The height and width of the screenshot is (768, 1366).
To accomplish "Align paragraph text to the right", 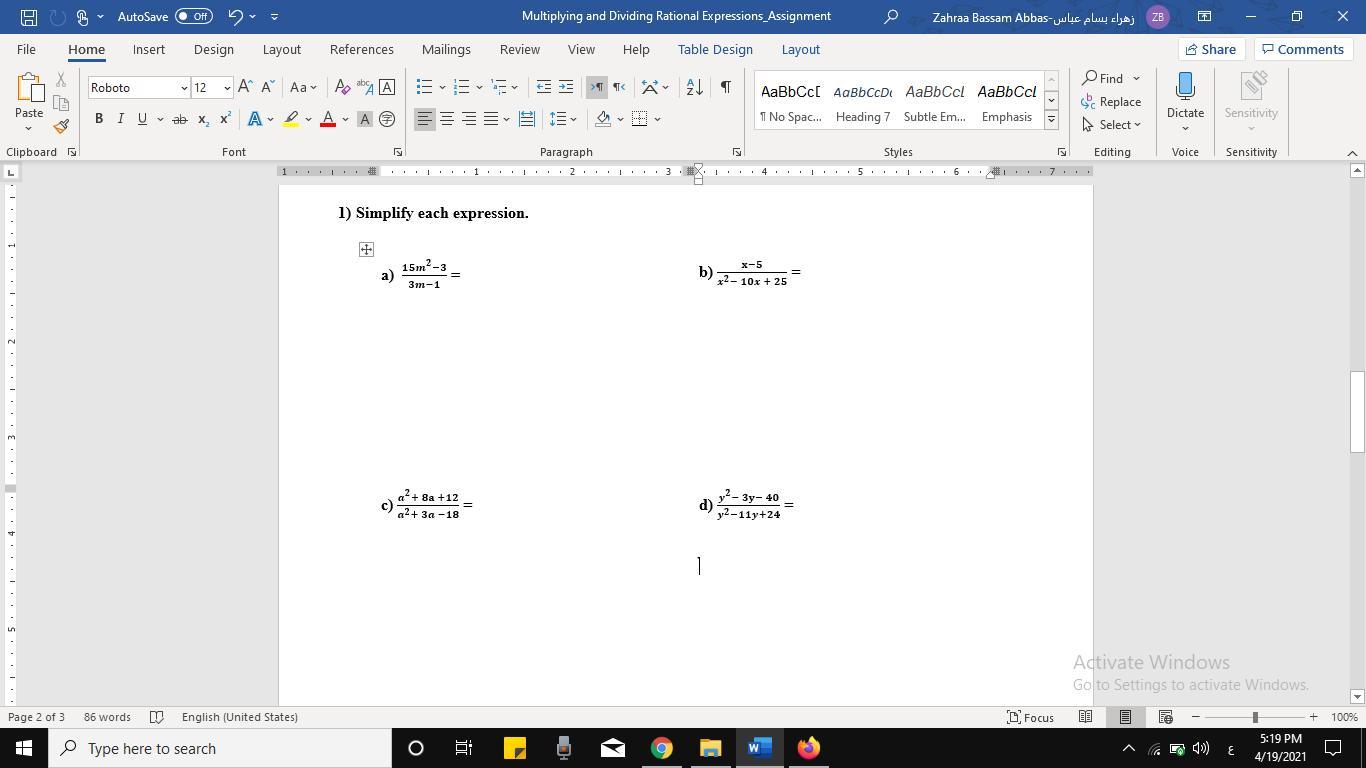I will [469, 119].
